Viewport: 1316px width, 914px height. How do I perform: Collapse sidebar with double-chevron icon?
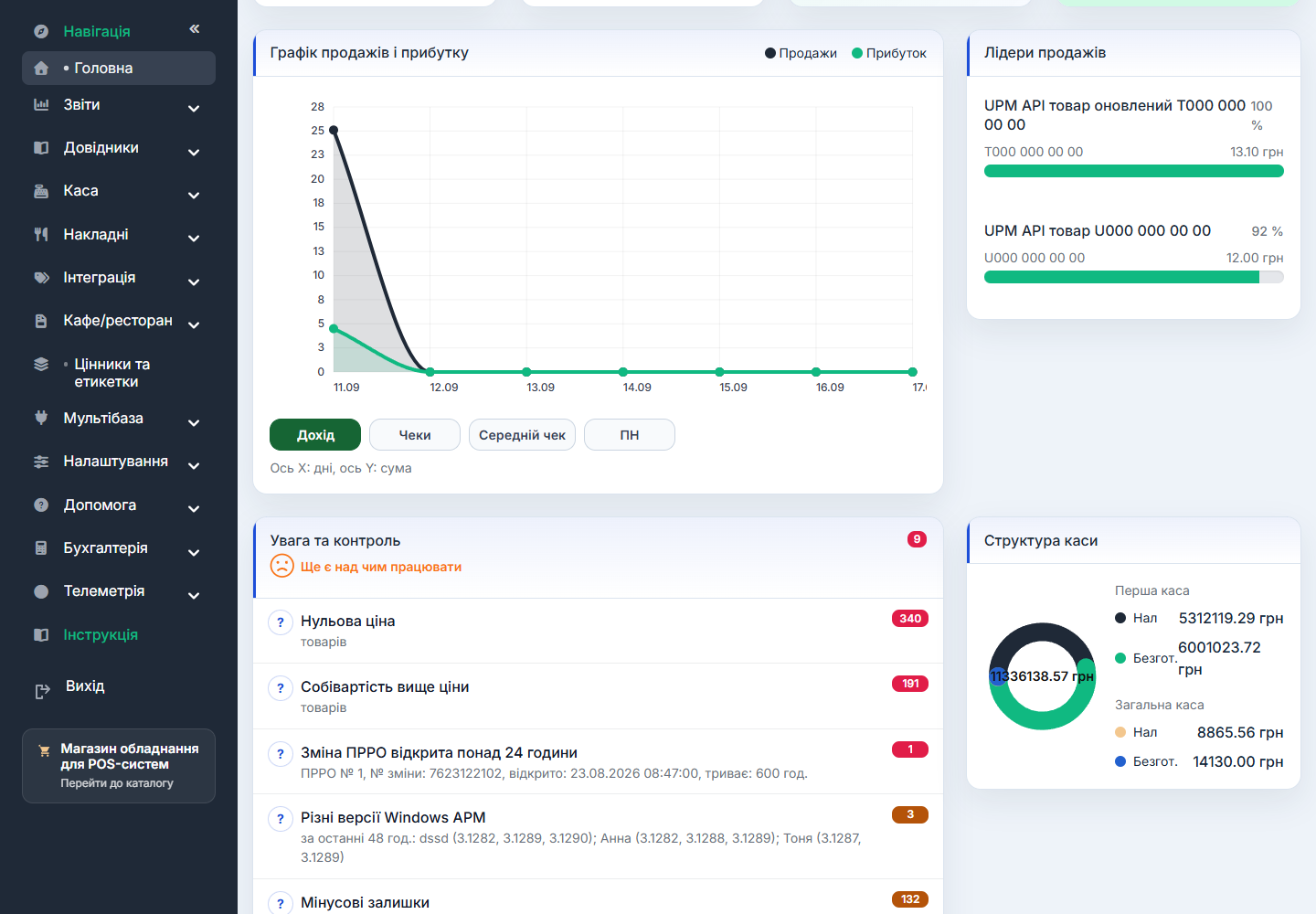click(x=195, y=29)
